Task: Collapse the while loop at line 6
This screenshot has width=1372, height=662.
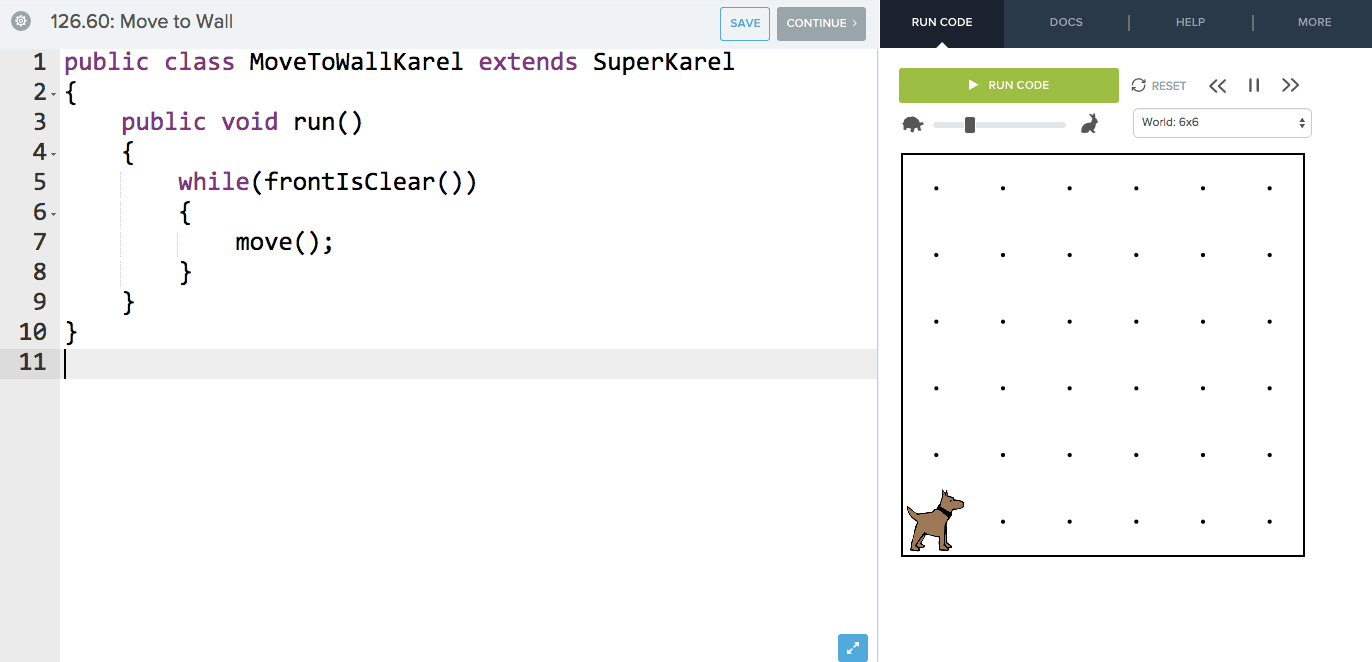Action: coord(54,212)
